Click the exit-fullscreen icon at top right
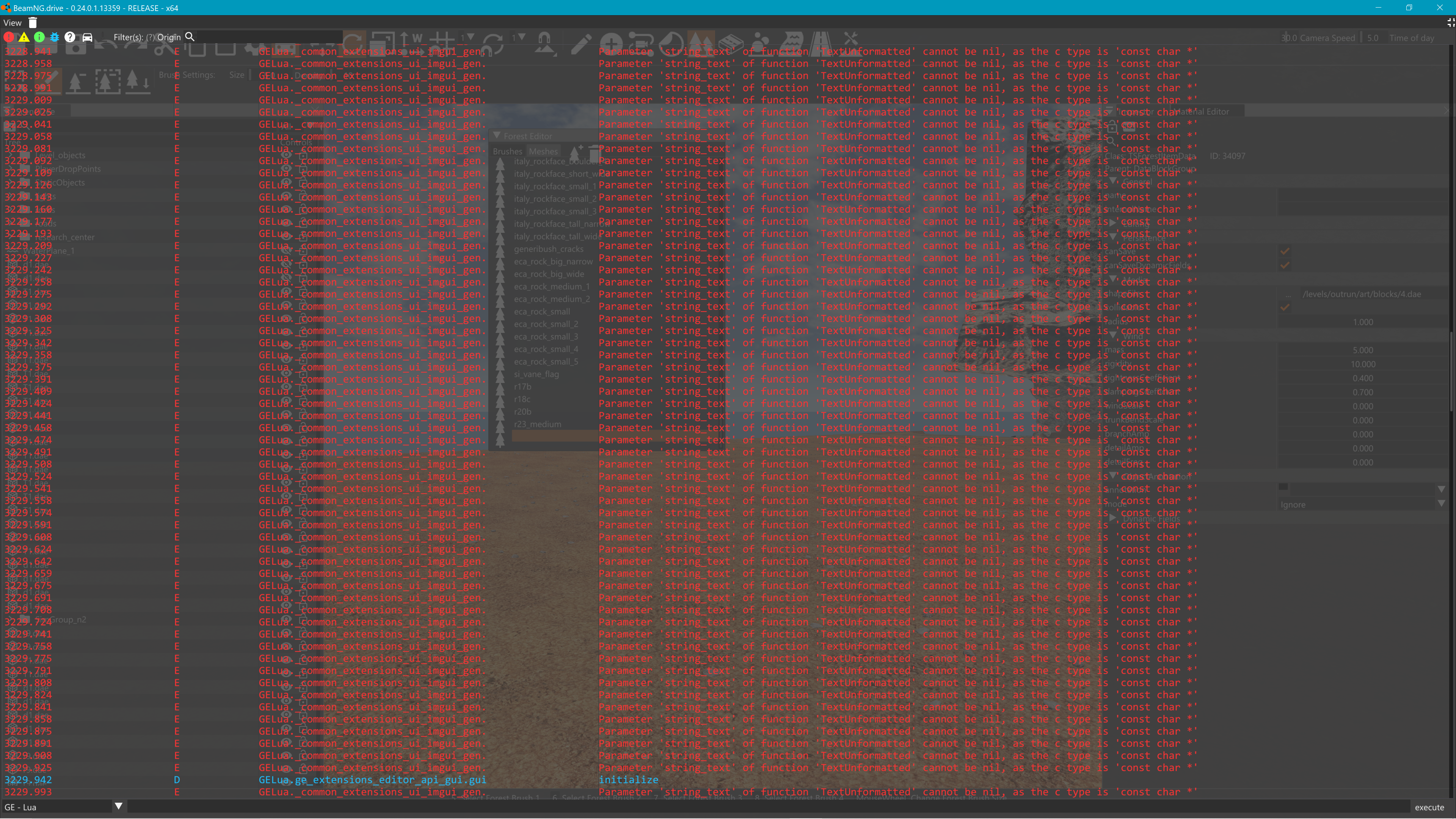This screenshot has width=1456, height=819. pyautogui.click(x=1450, y=23)
